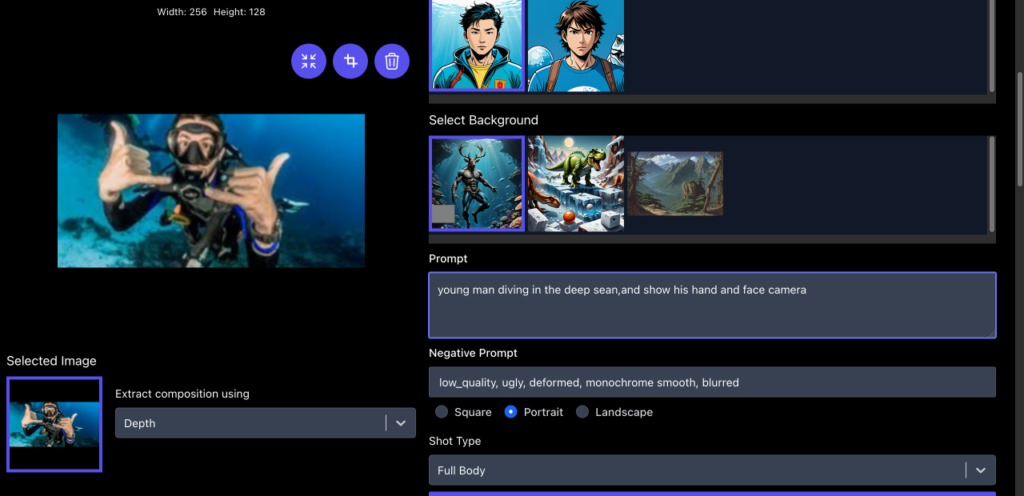Image resolution: width=1024 pixels, height=496 pixels.
Task: Click the shrink/collapse image icon button
Action: (x=309, y=61)
